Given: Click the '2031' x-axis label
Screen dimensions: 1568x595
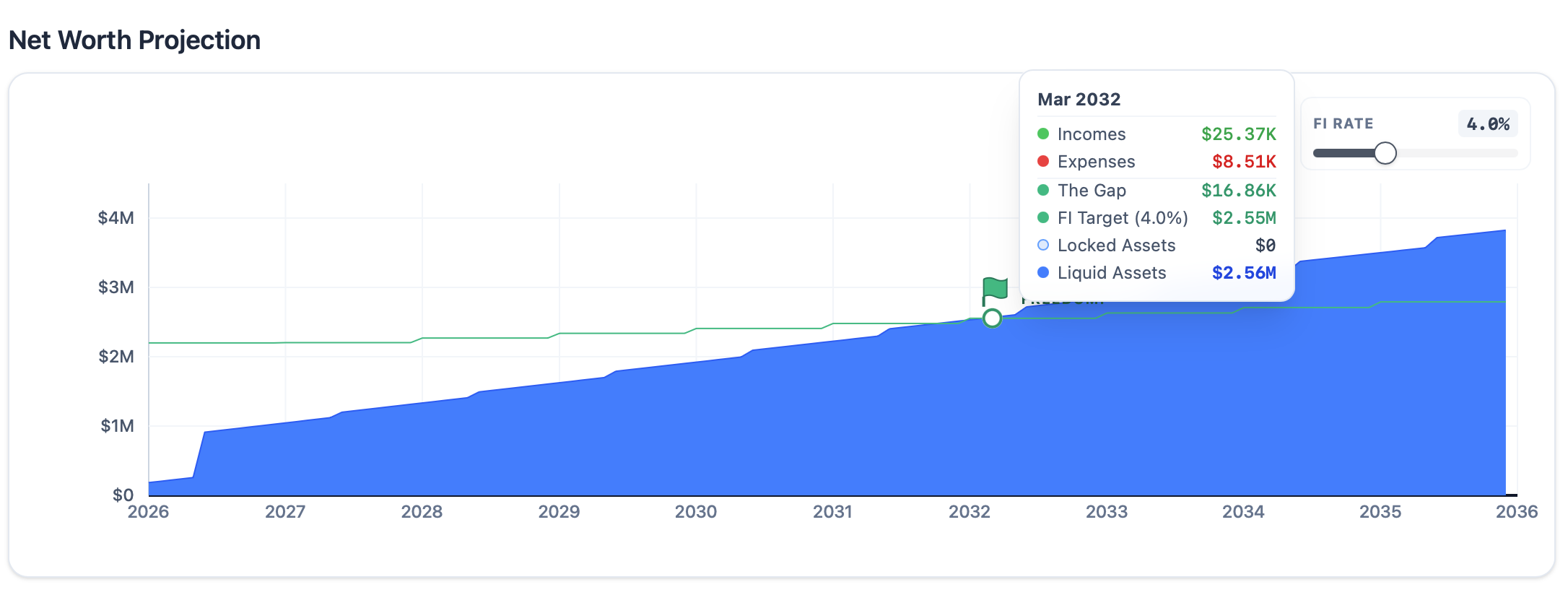Looking at the screenshot, I should pos(833,512).
